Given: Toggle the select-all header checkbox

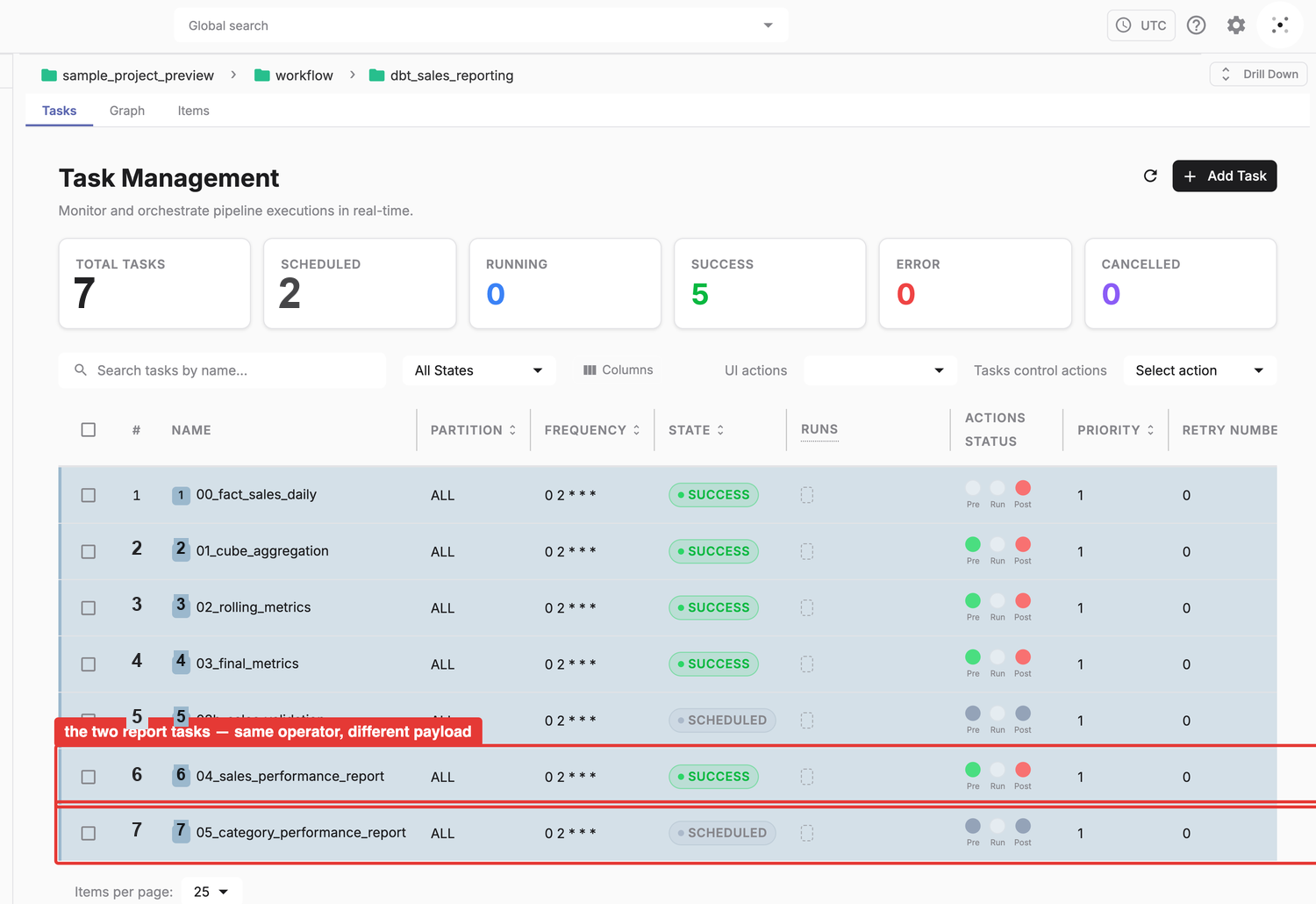Looking at the screenshot, I should coord(88,430).
